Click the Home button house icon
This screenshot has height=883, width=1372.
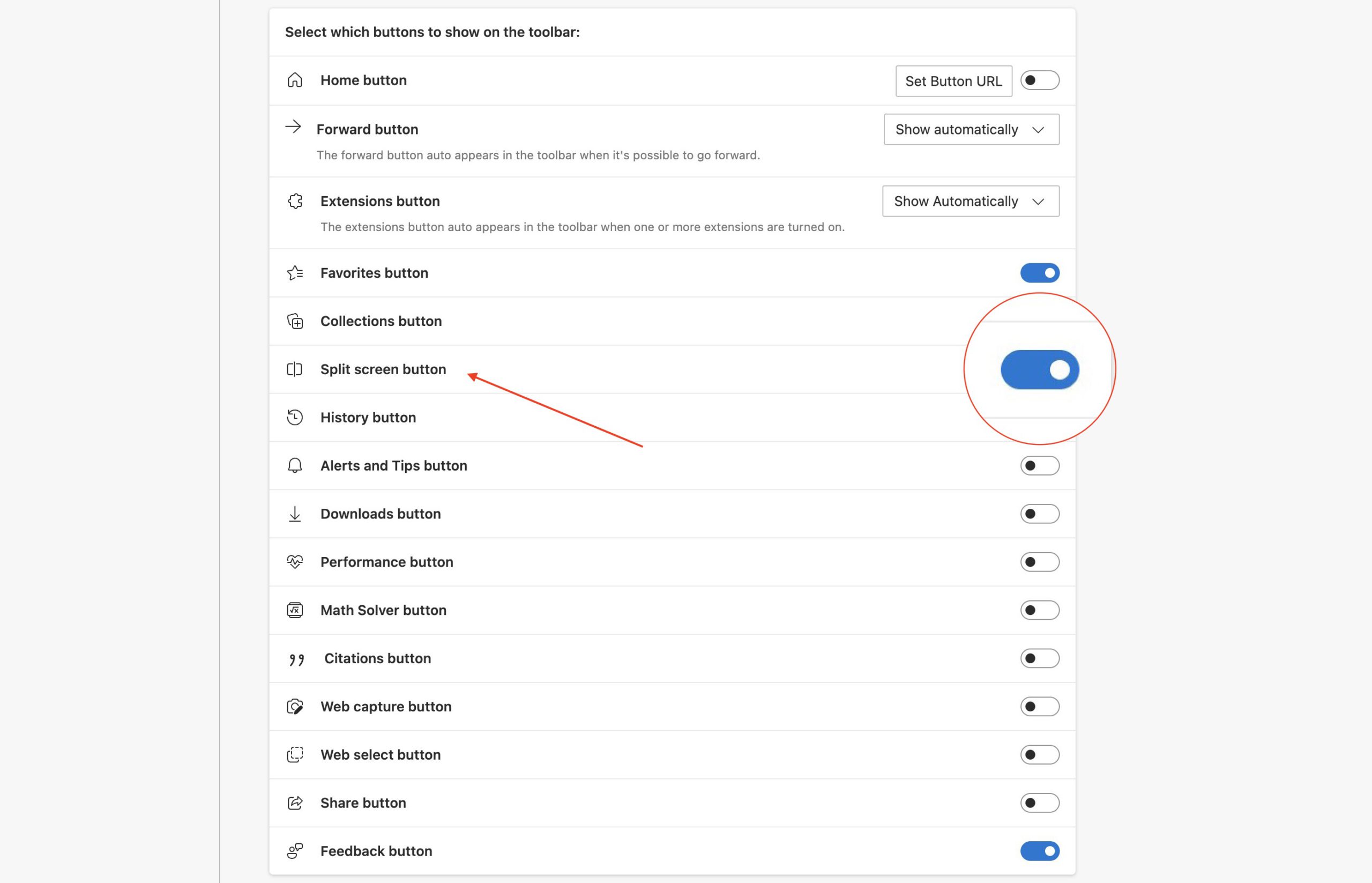[x=295, y=80]
